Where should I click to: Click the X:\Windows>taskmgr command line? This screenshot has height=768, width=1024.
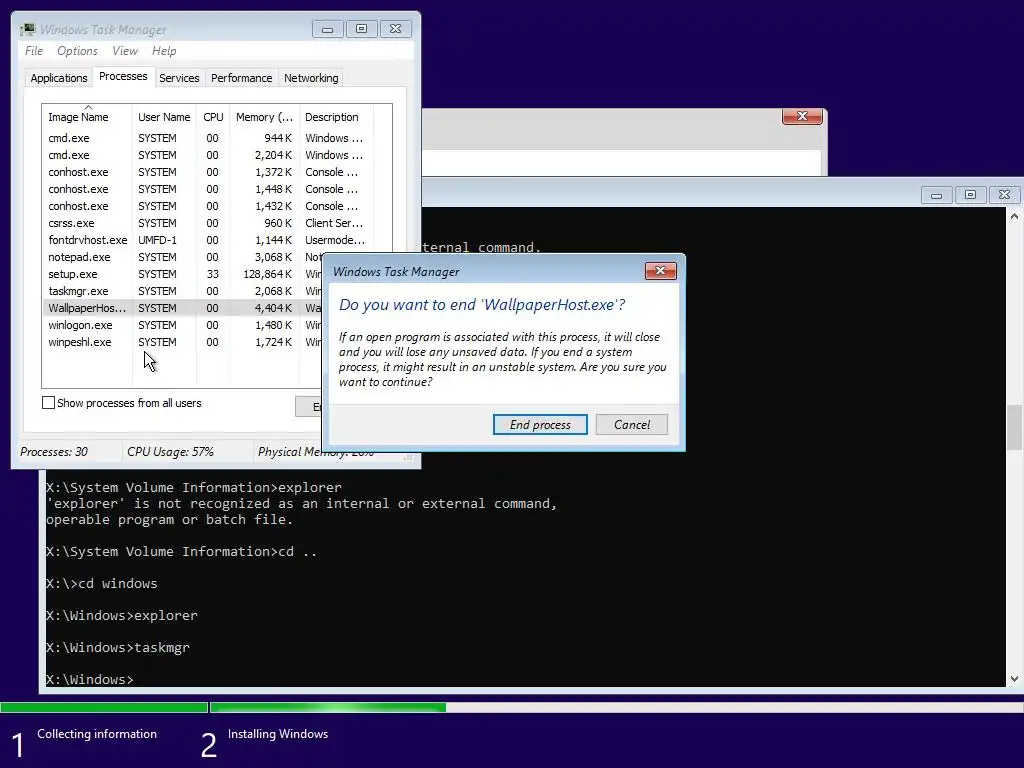[x=118, y=647]
